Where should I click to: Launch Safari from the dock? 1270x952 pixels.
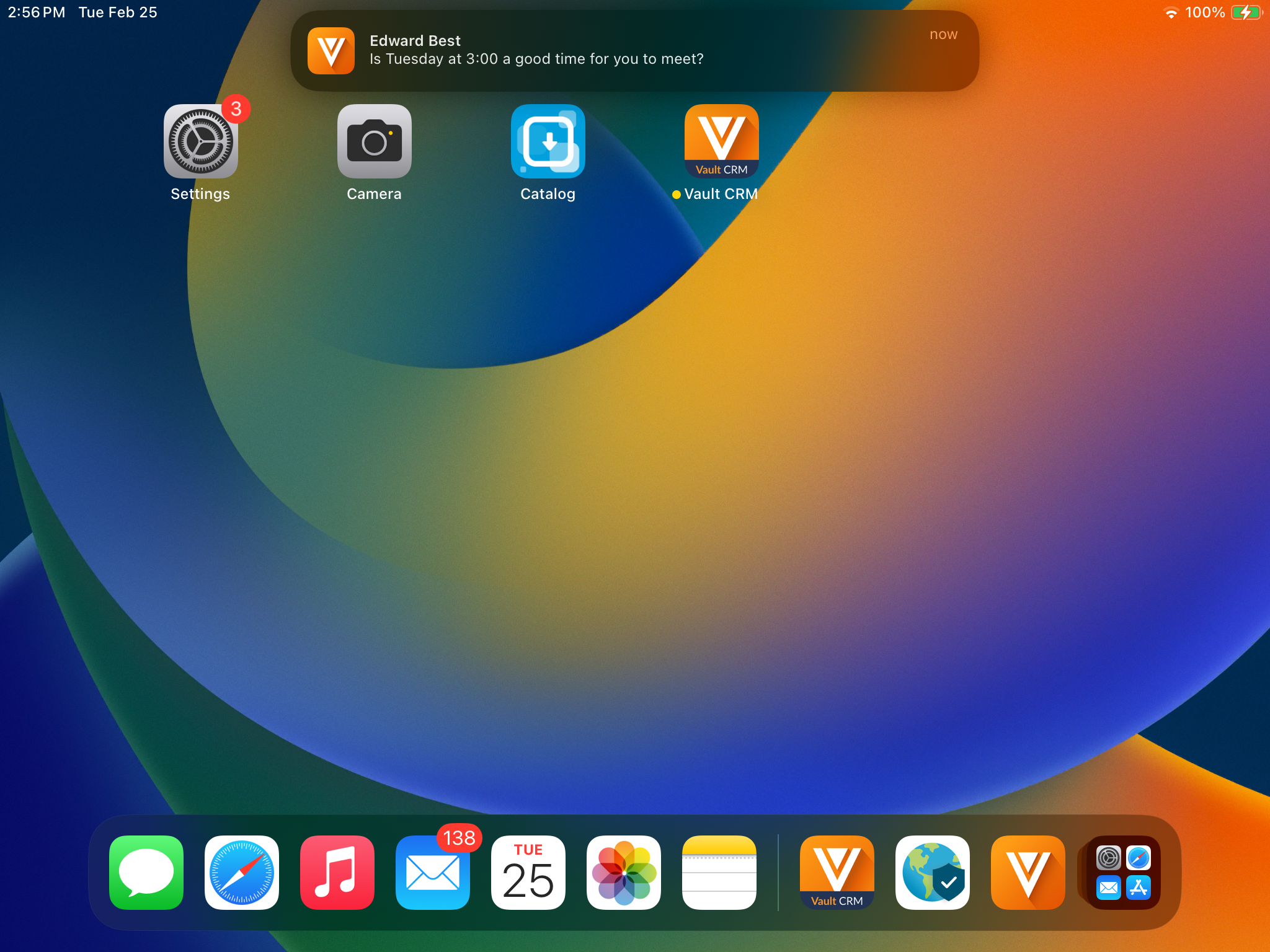(x=242, y=872)
